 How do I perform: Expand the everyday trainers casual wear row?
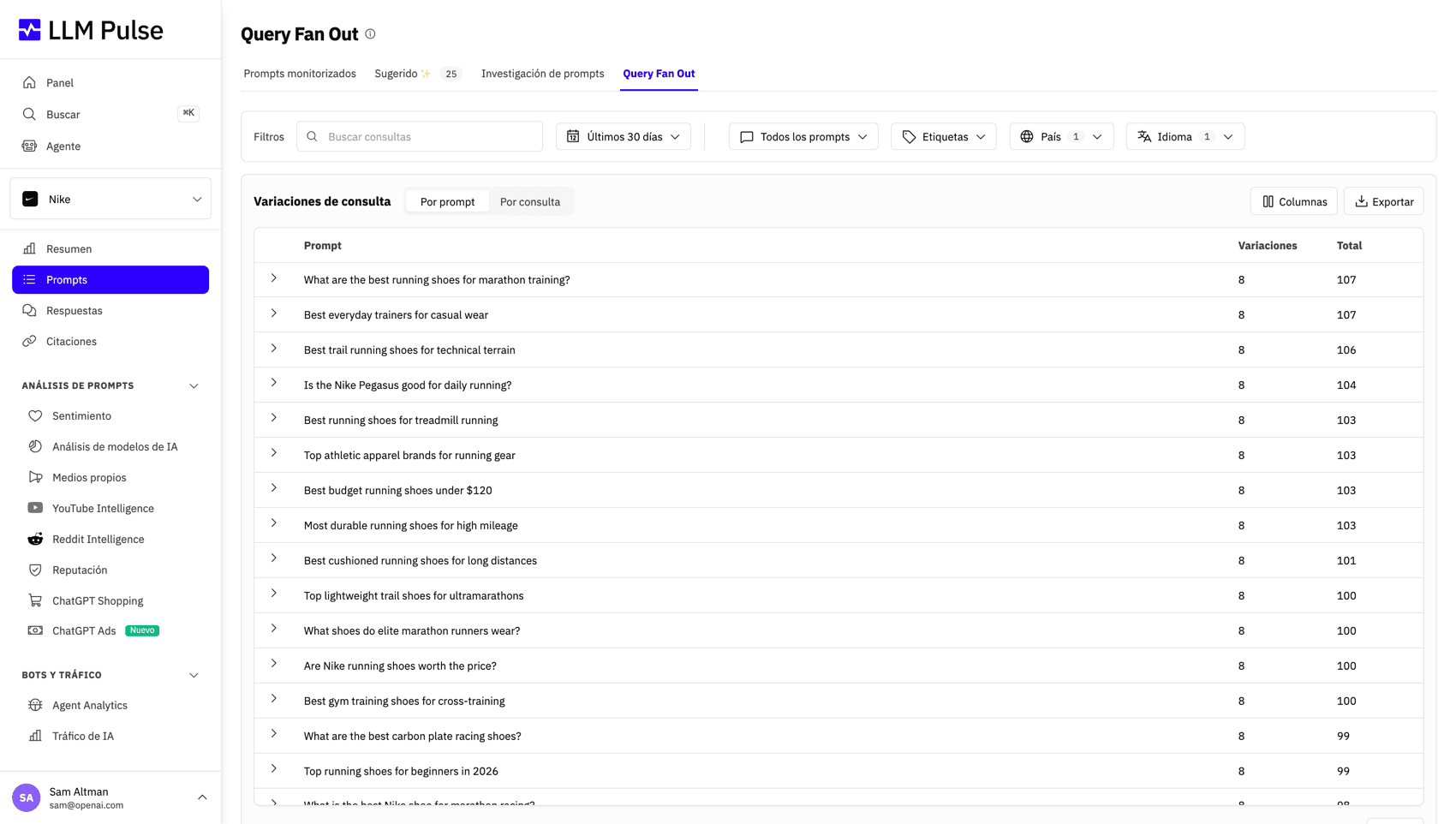274,313
